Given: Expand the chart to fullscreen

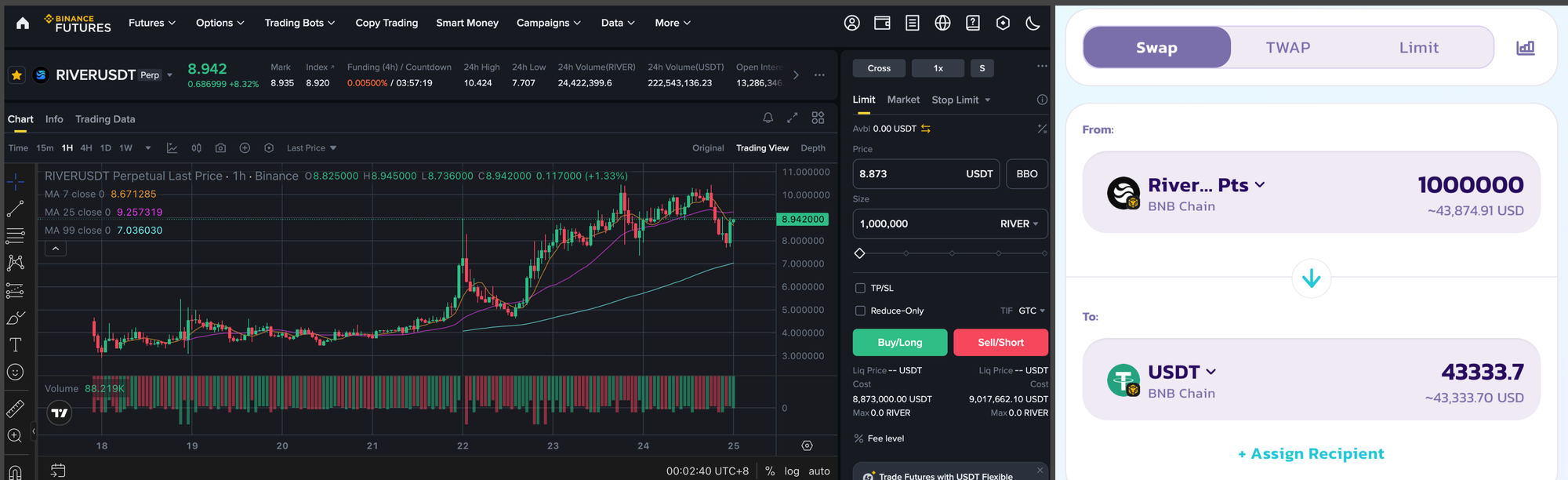Looking at the screenshot, I should click(793, 118).
